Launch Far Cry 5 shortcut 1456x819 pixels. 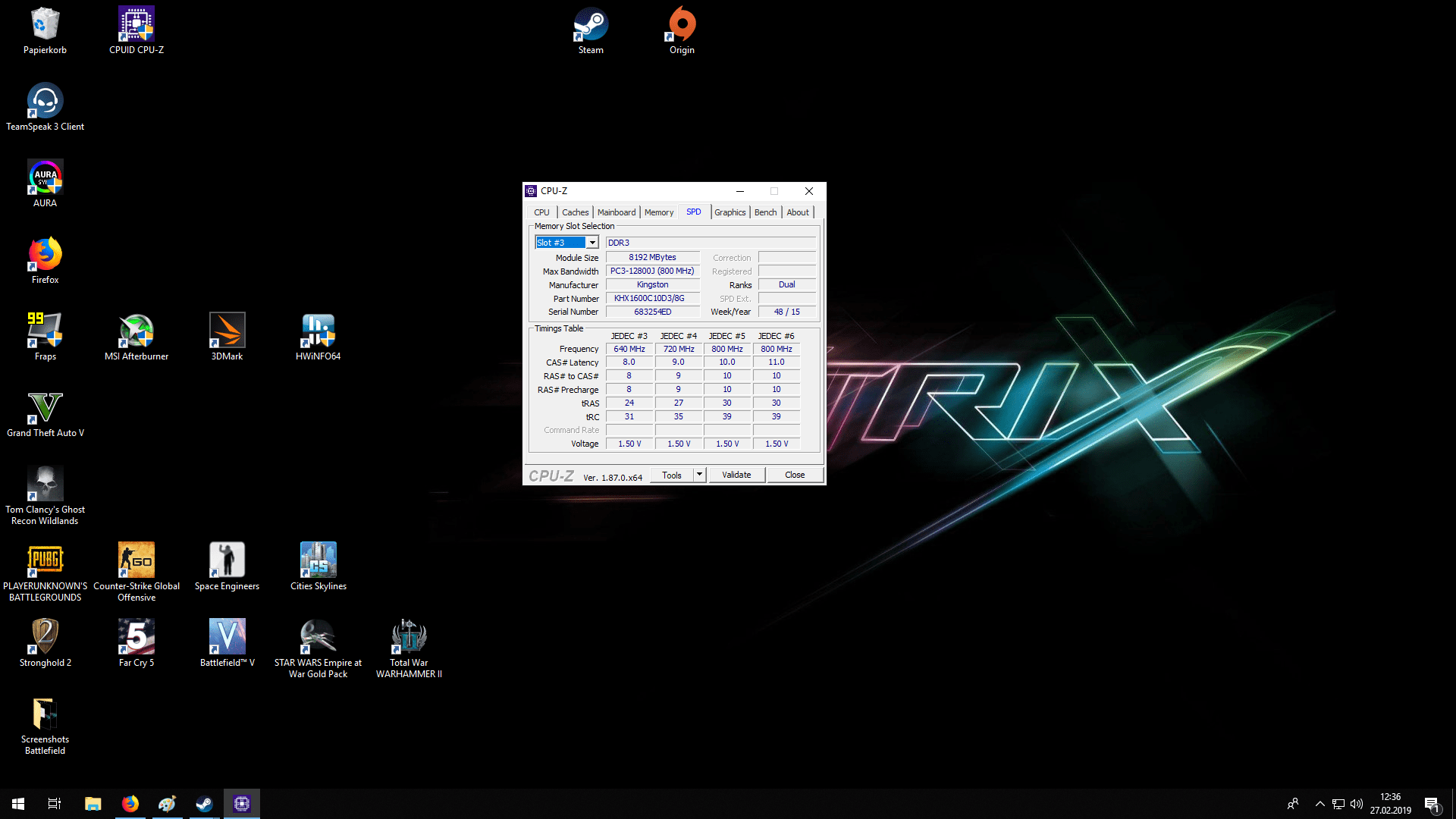click(136, 644)
